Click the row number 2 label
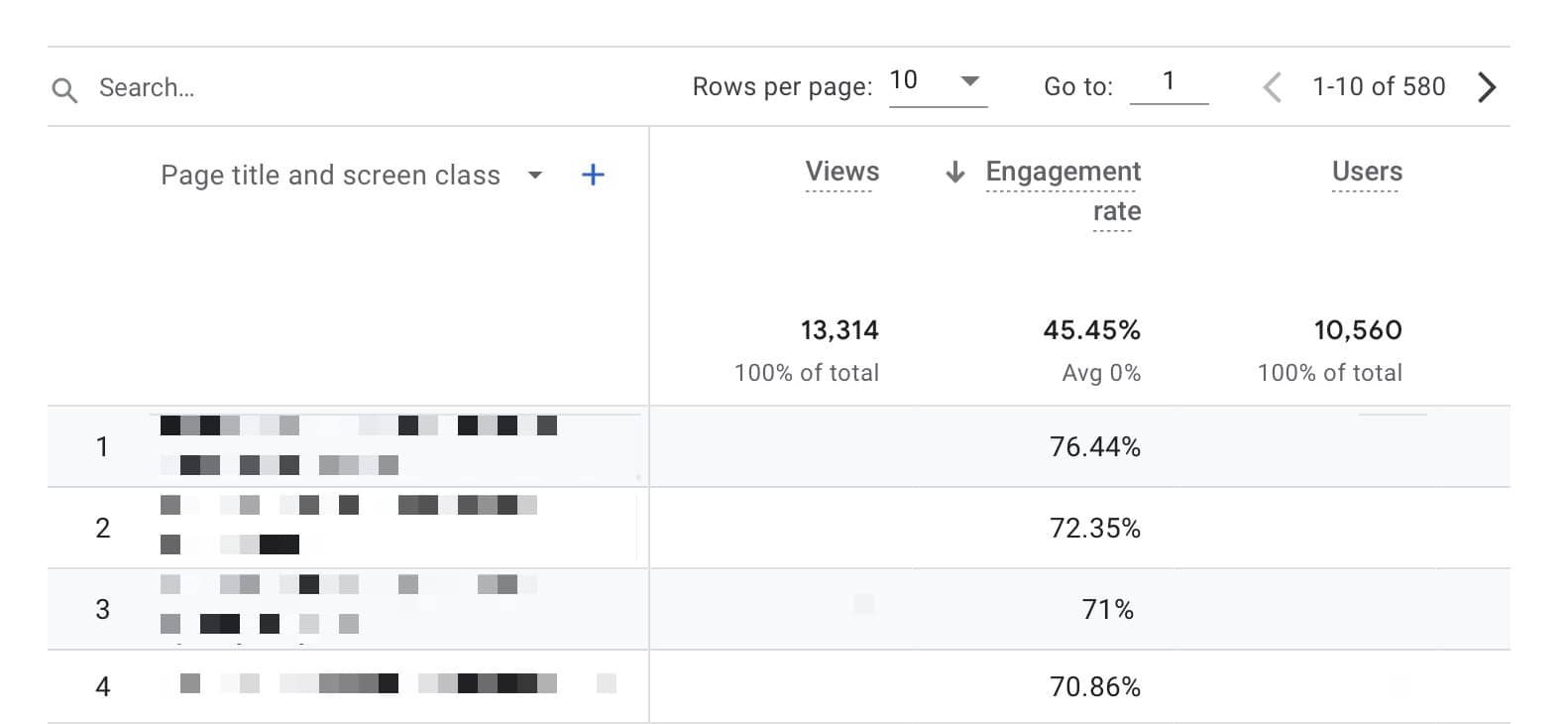The height and width of the screenshot is (724, 1568). tap(102, 528)
